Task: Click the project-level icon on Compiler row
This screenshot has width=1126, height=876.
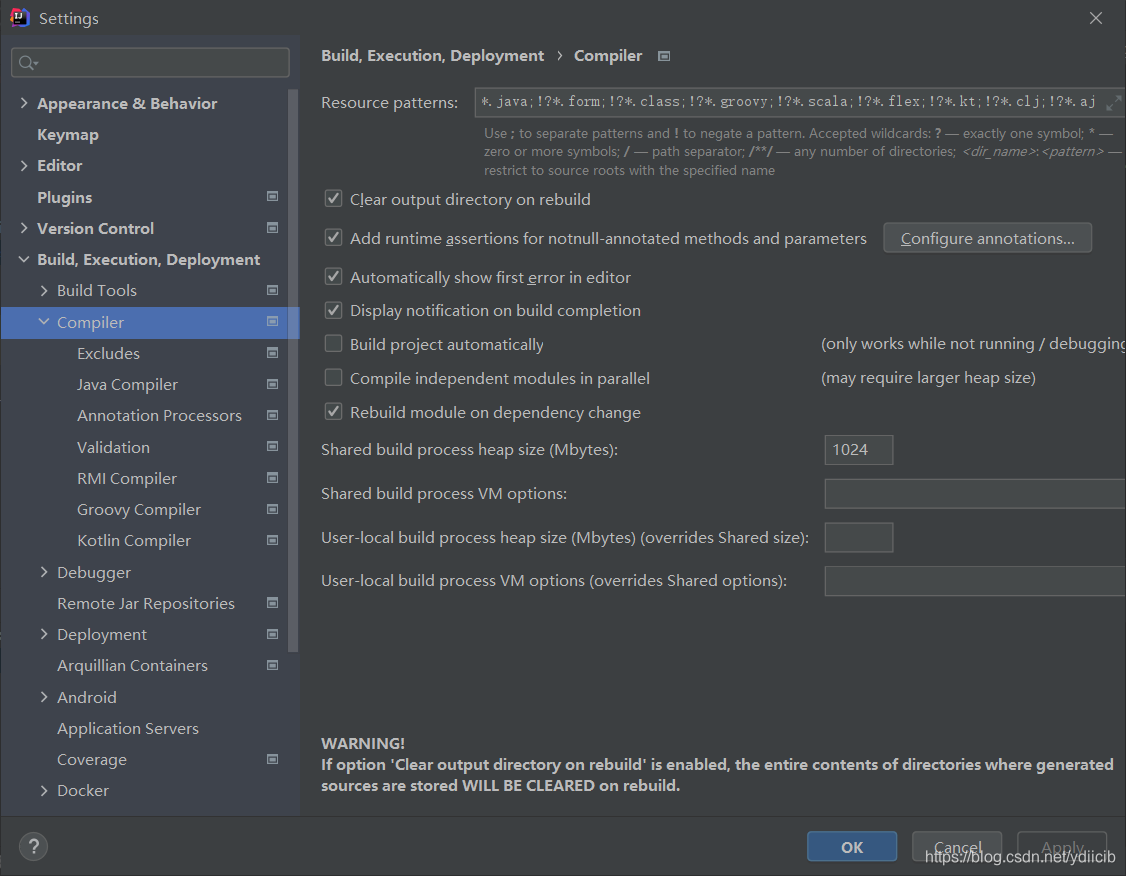Action: click(272, 321)
